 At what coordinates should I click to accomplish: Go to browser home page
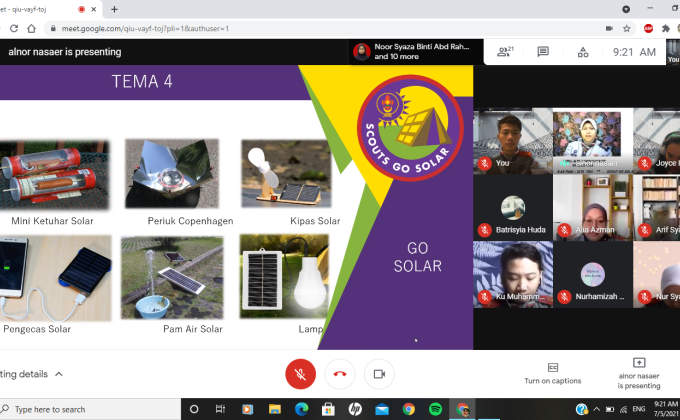pos(31,29)
